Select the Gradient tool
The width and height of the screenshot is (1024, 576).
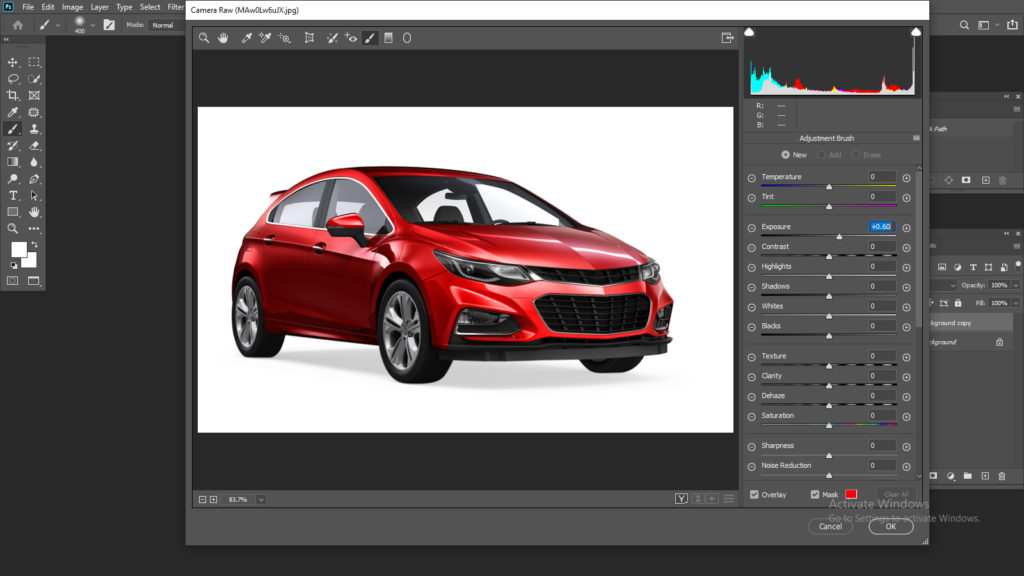point(12,162)
